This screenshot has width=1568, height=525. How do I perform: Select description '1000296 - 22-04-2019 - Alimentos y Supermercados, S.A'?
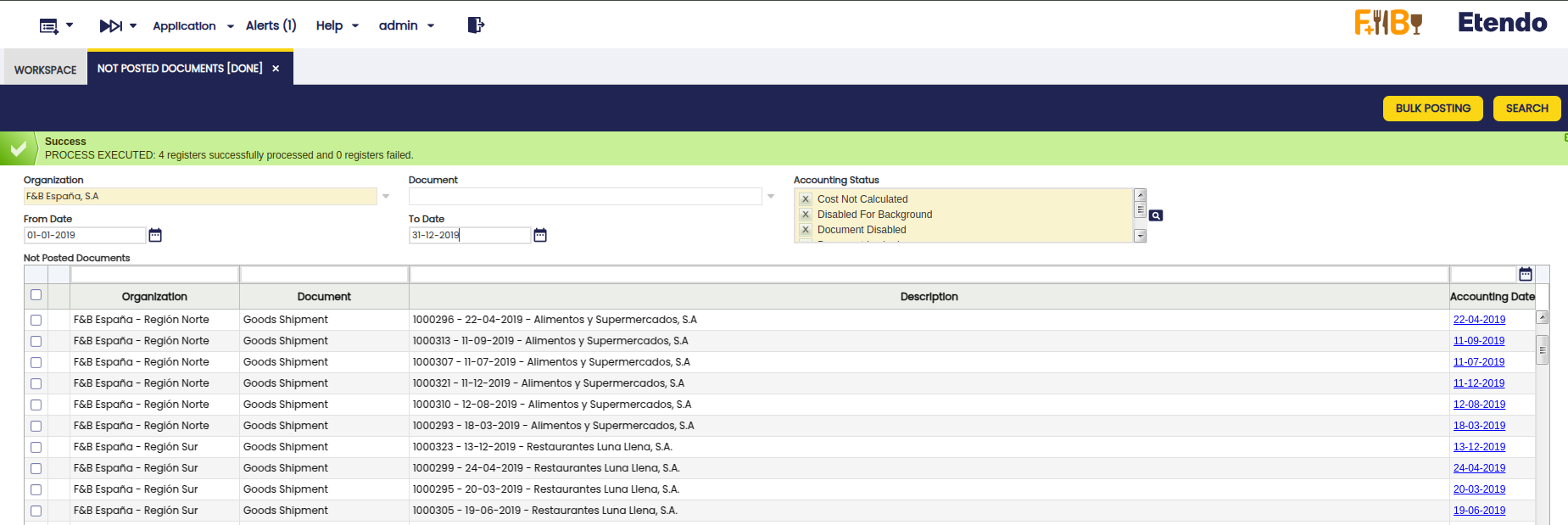(x=555, y=320)
